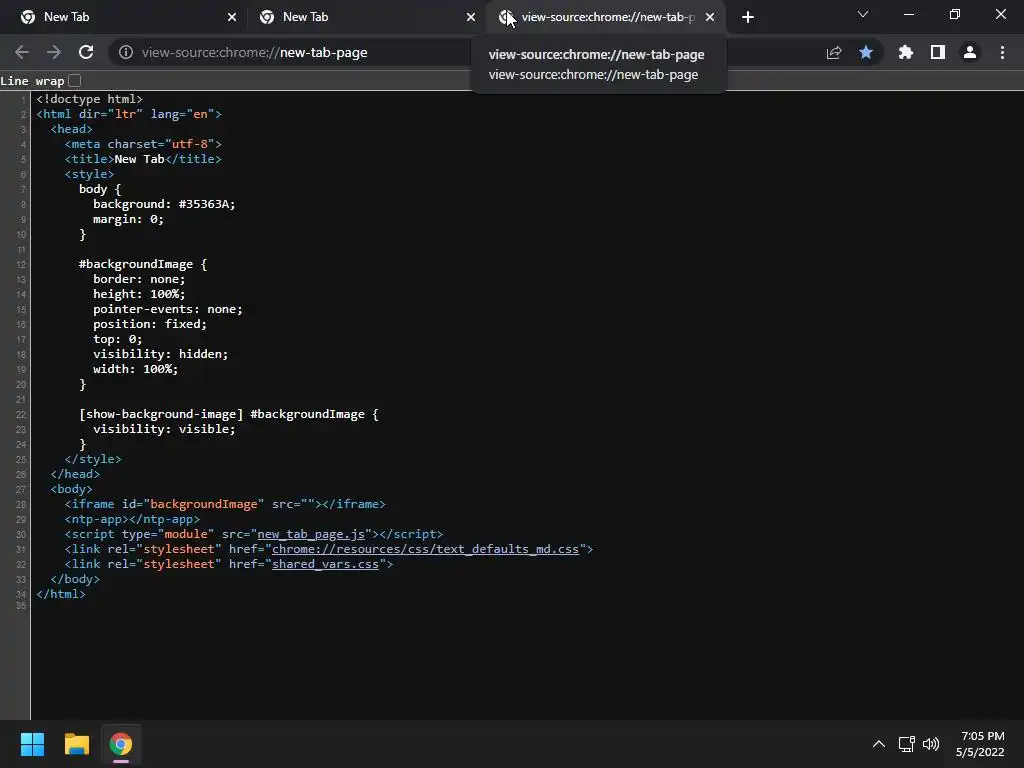Close the view-source tab
The height and width of the screenshot is (768, 1024).
[710, 17]
